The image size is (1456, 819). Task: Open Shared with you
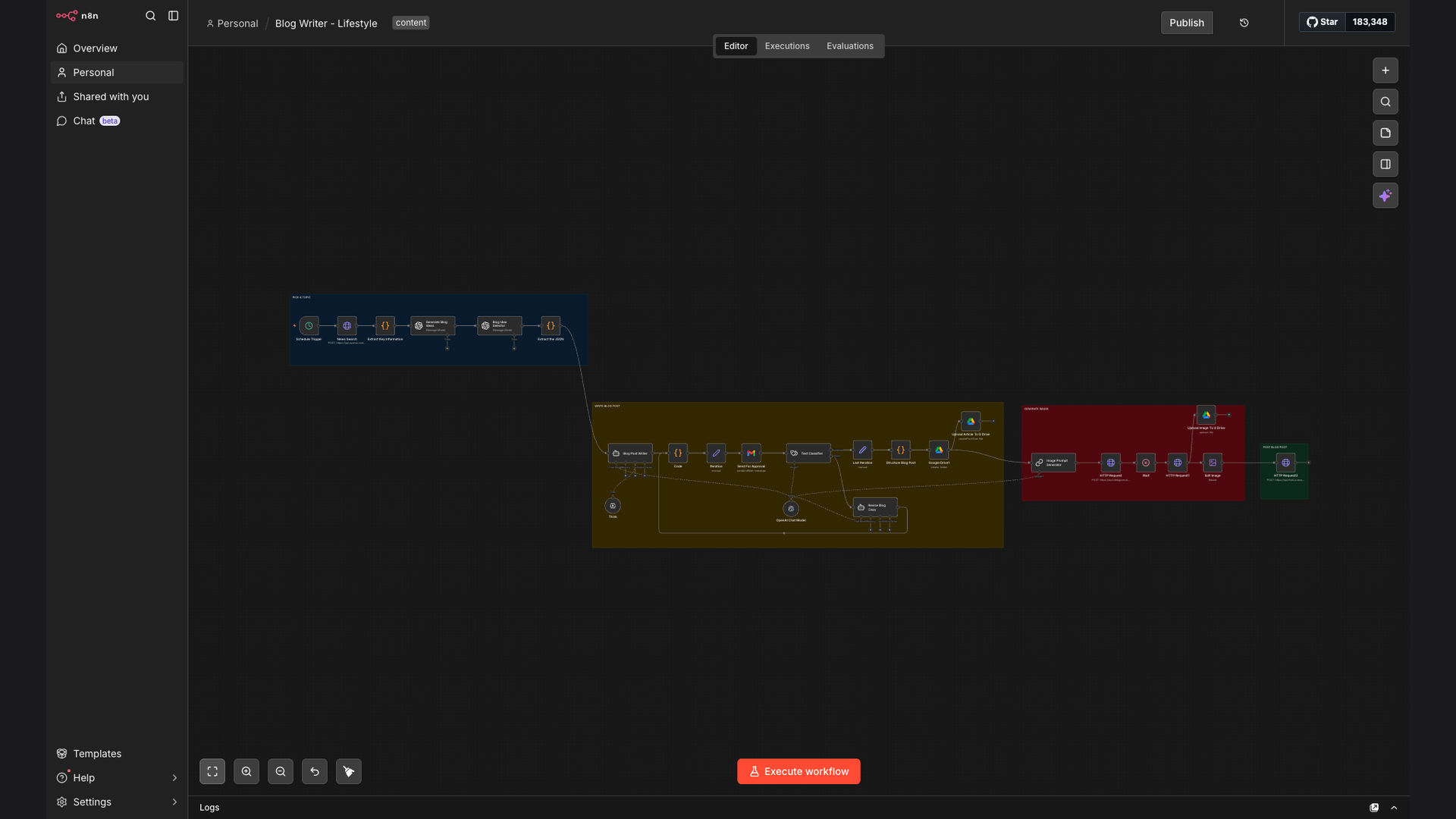point(117,97)
